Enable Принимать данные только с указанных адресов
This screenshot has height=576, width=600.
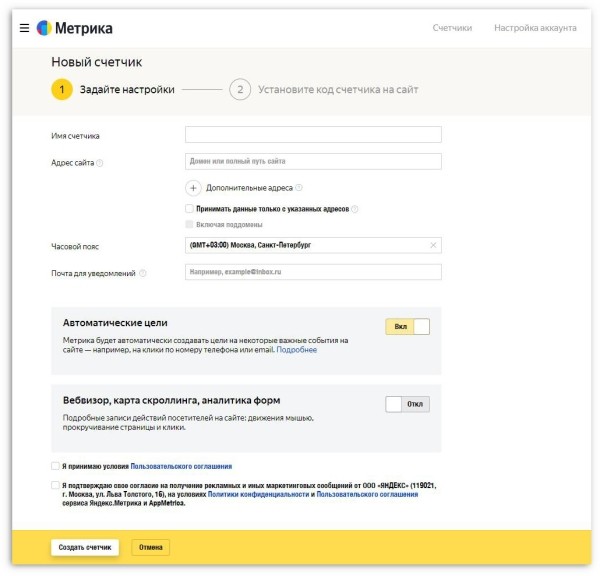(x=189, y=209)
